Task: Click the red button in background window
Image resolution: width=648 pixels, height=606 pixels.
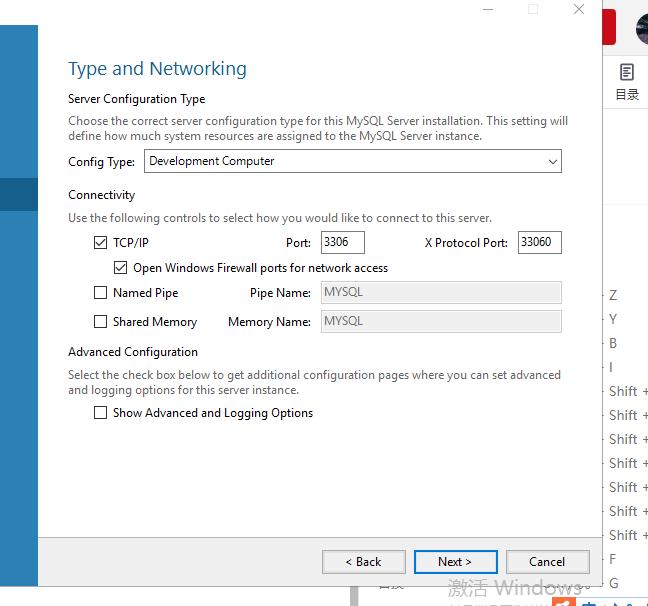Action: pos(609,27)
